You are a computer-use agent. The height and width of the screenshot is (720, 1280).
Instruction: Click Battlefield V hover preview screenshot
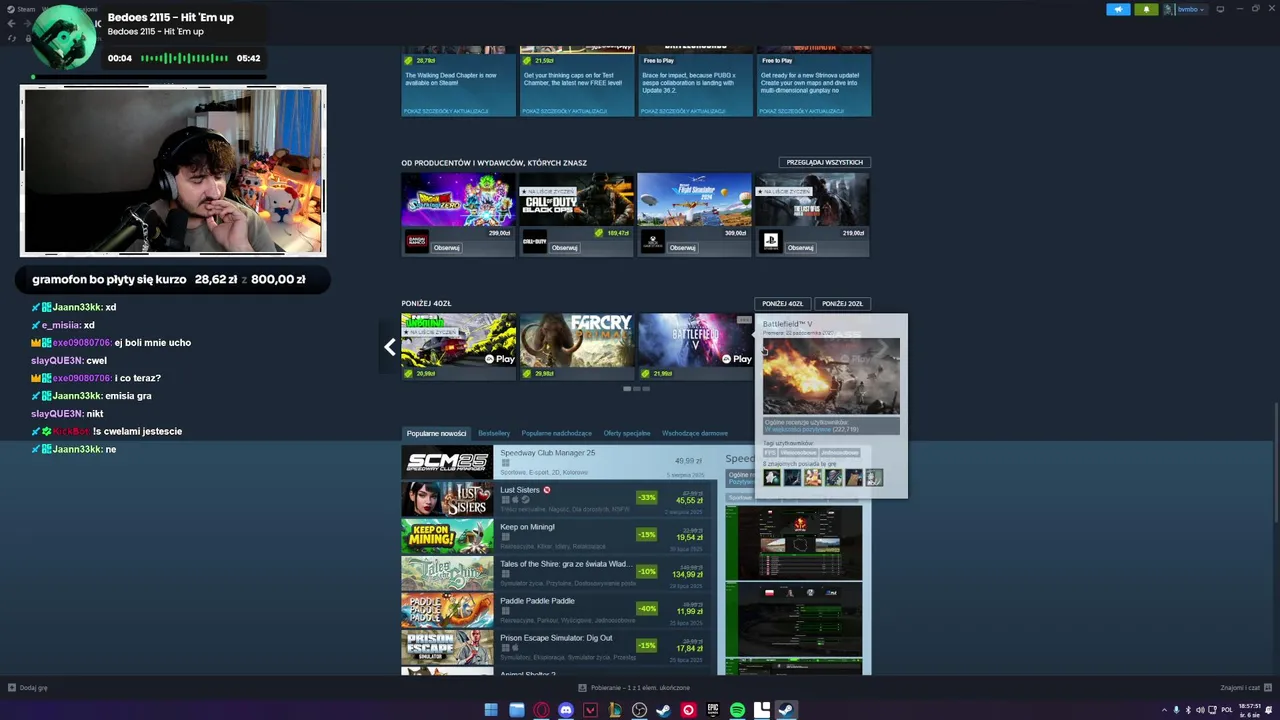[x=831, y=376]
